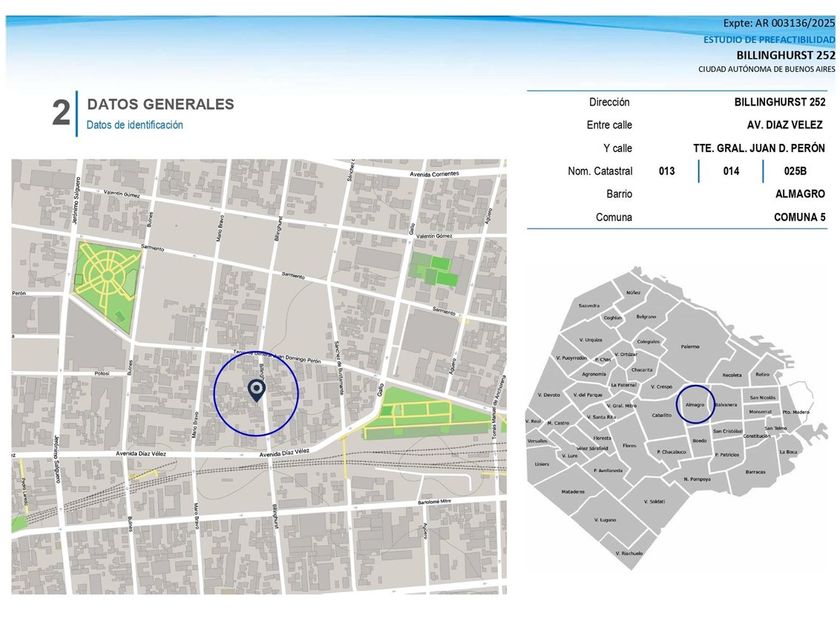The width and height of the screenshot is (840, 630).
Task: Click 'Liniers' on the neighborhoods map
Action: tap(542, 464)
